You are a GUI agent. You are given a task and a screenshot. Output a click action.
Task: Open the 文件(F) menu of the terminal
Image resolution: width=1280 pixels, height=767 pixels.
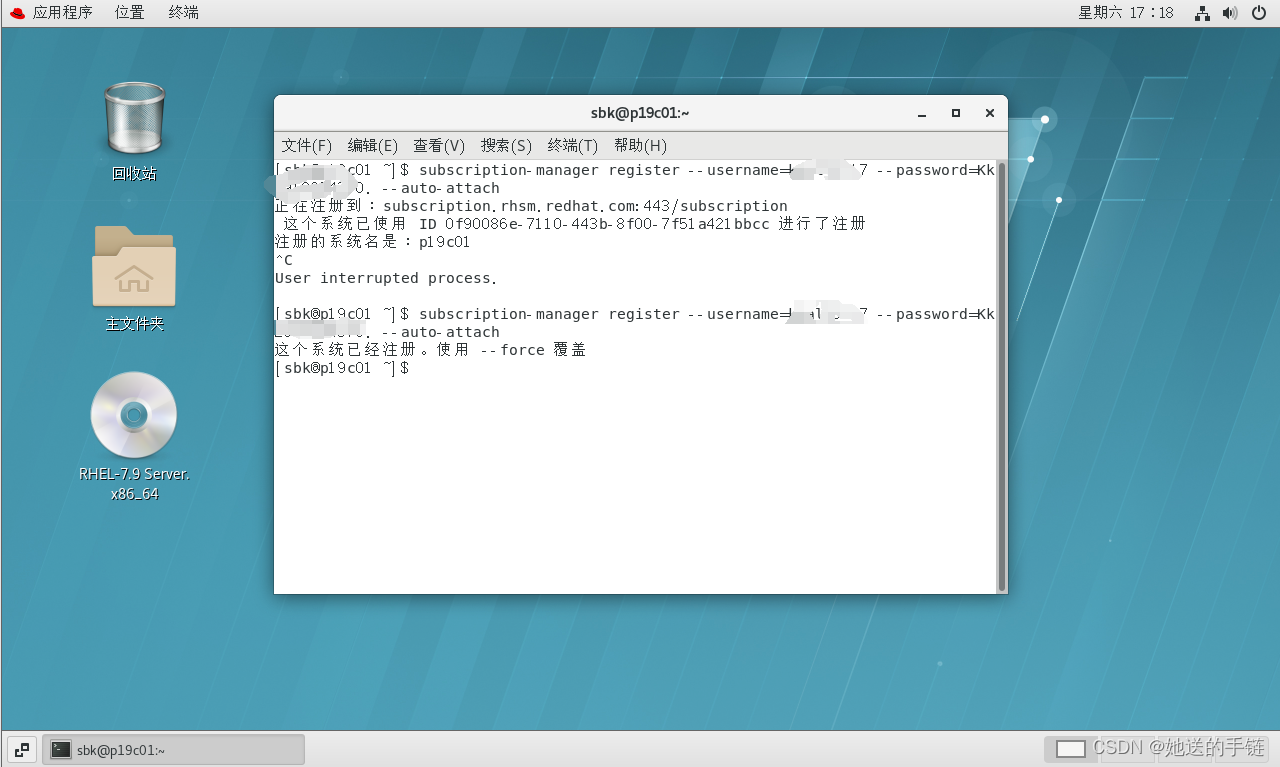(306, 146)
